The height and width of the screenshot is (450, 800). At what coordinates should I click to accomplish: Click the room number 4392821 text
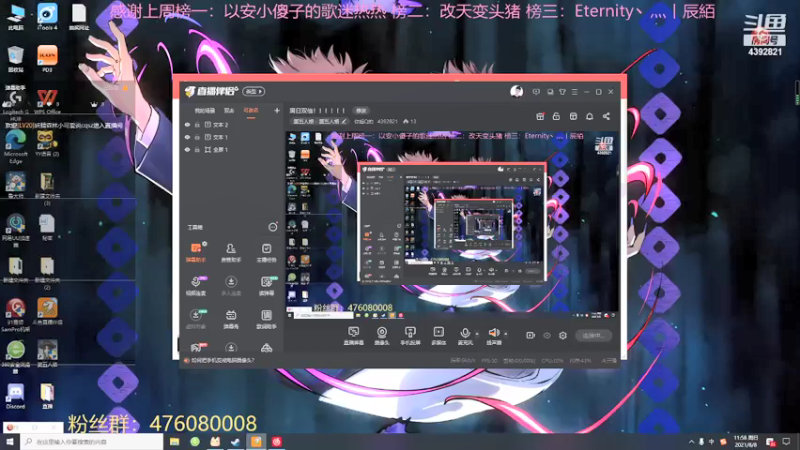[x=387, y=121]
